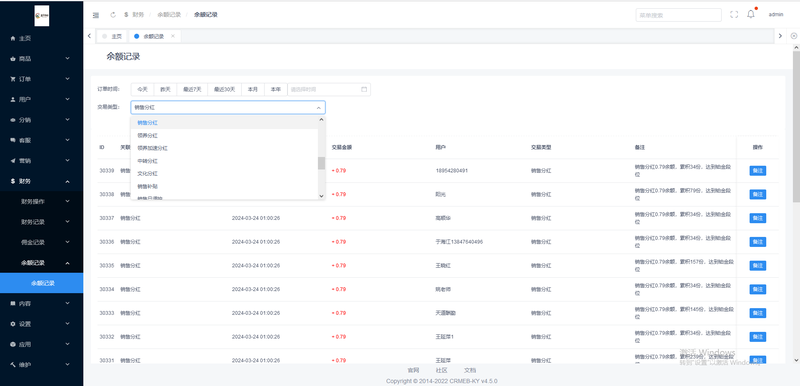
Task: Click dropdown list scroll-down arrow
Action: [321, 196]
